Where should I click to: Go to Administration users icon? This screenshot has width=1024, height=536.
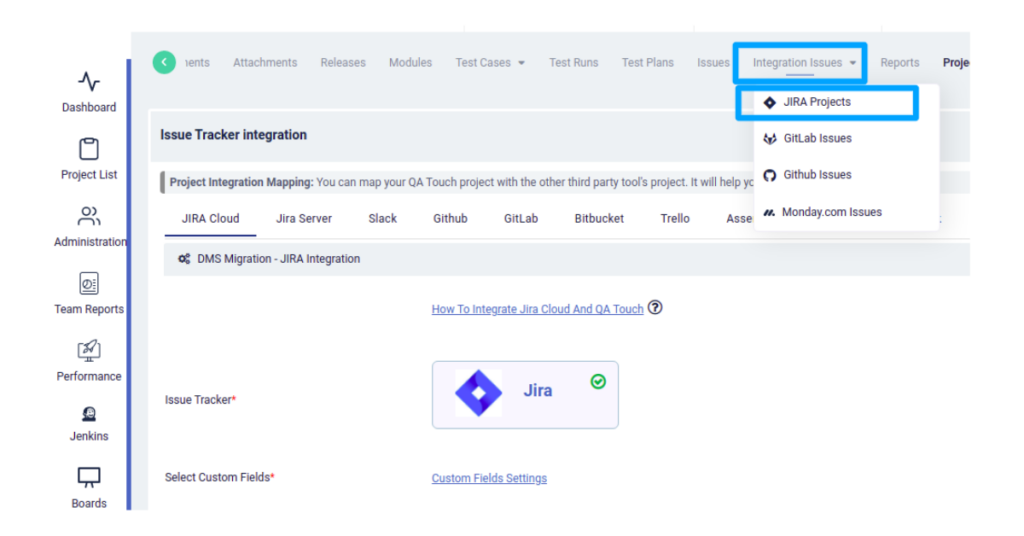89,217
